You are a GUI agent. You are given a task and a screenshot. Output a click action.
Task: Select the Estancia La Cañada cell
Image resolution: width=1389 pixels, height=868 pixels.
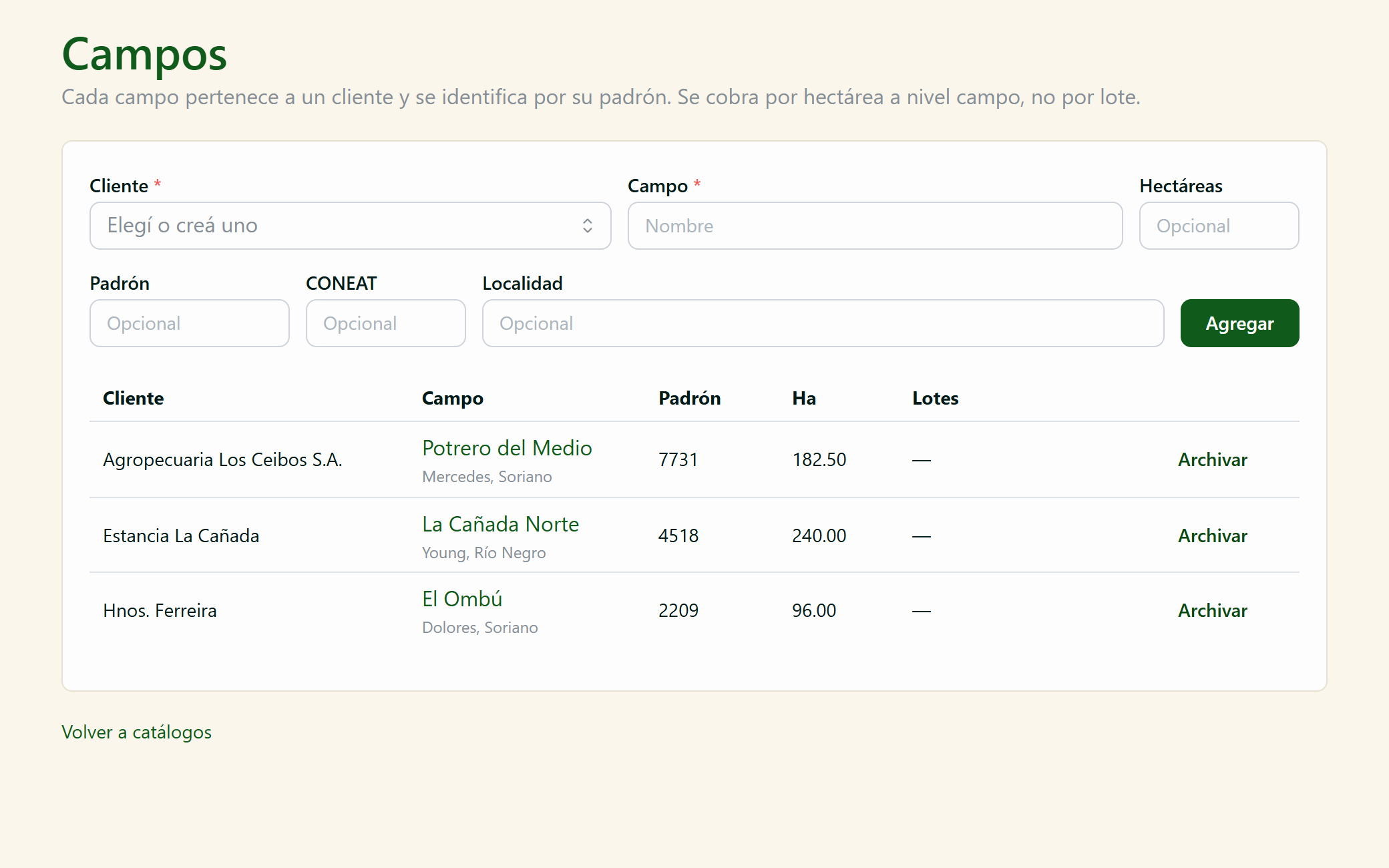click(x=181, y=535)
